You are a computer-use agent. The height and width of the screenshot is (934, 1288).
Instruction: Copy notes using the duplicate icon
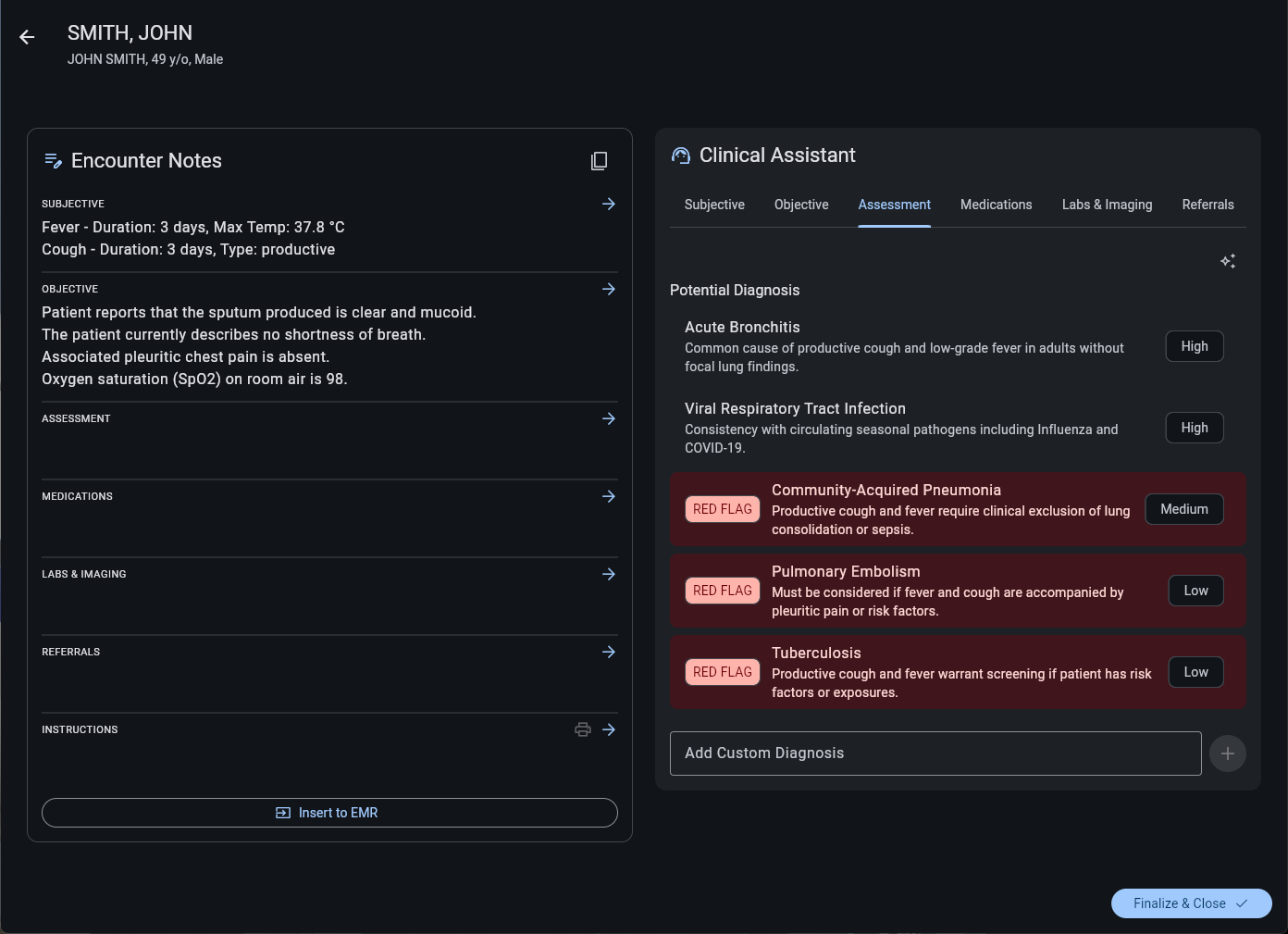tap(600, 160)
